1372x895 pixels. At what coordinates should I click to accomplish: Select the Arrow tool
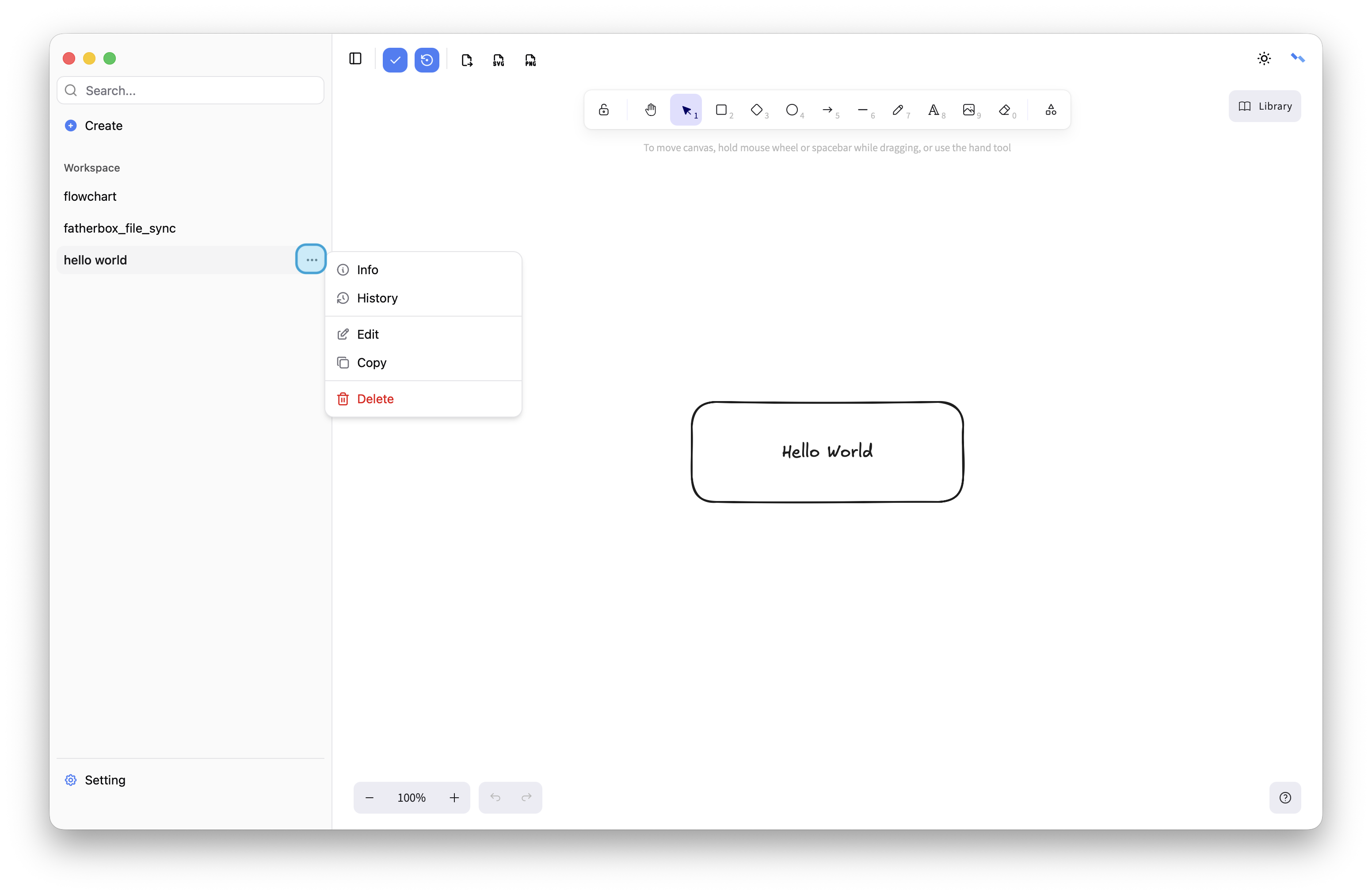point(827,110)
